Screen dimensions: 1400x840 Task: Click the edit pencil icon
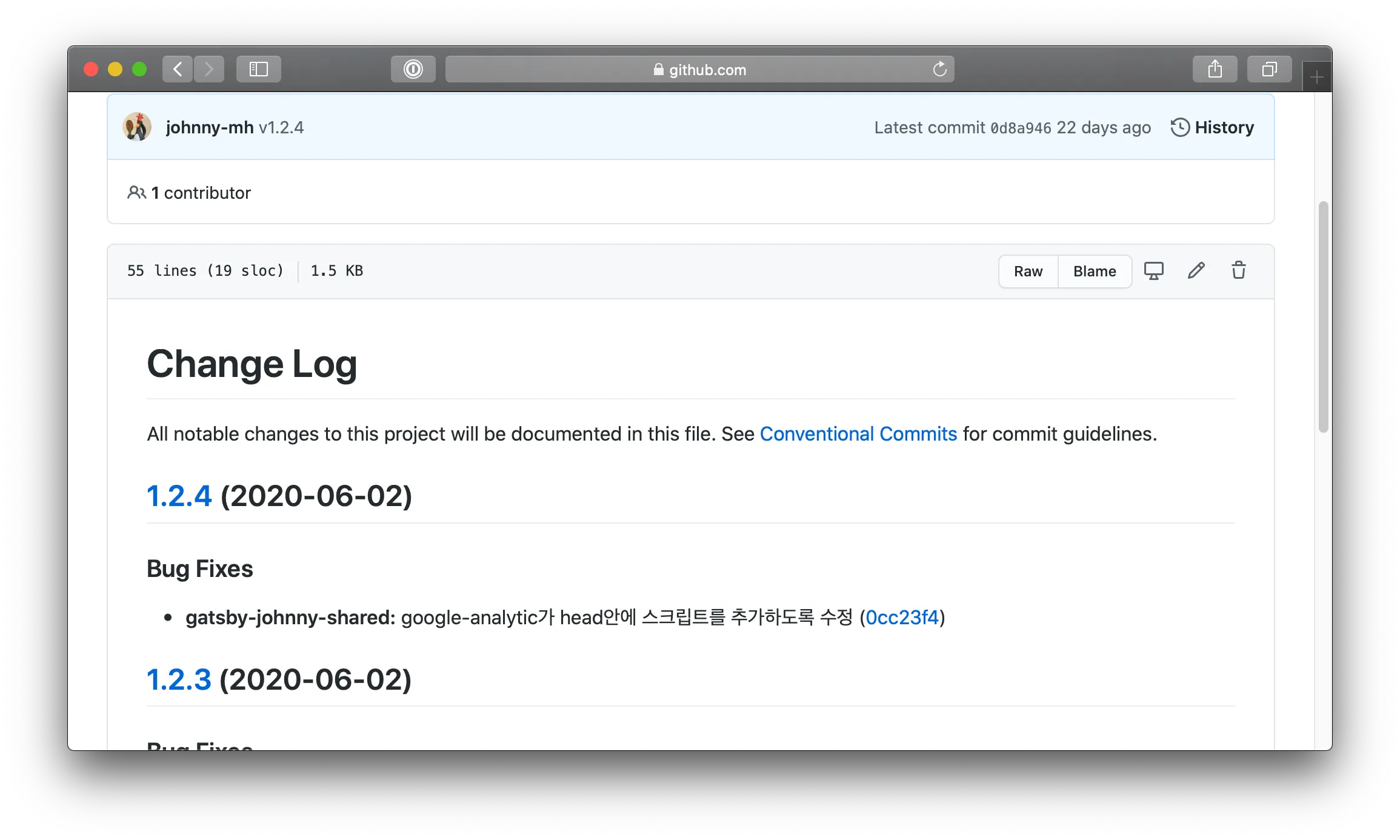click(1196, 271)
